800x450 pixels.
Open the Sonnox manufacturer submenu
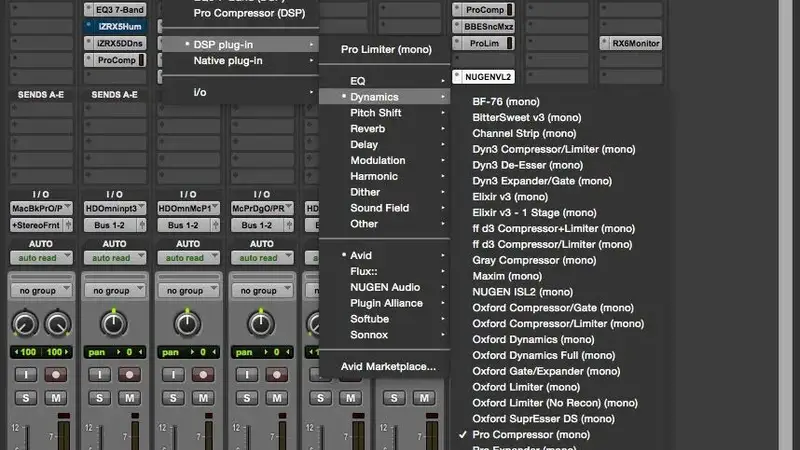(x=385, y=335)
